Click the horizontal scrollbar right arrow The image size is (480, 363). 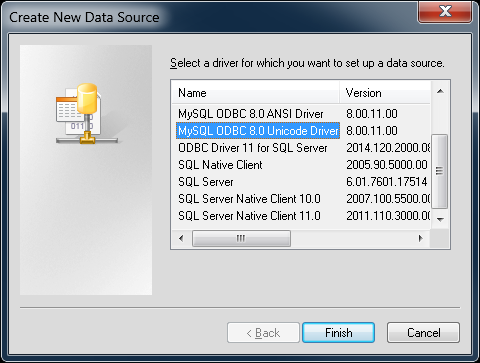pyautogui.click(x=420, y=239)
